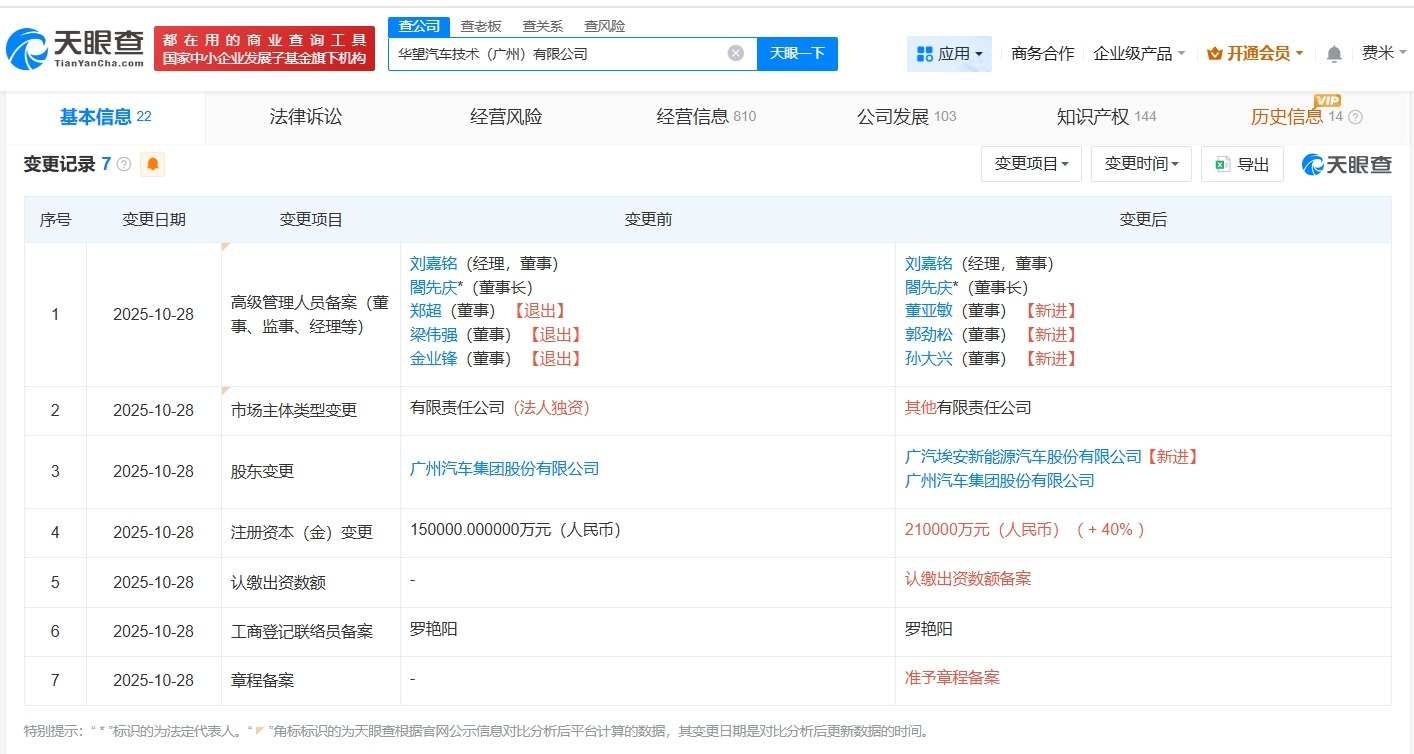Click the Tianyancha logo in top left corner

(x=72, y=45)
